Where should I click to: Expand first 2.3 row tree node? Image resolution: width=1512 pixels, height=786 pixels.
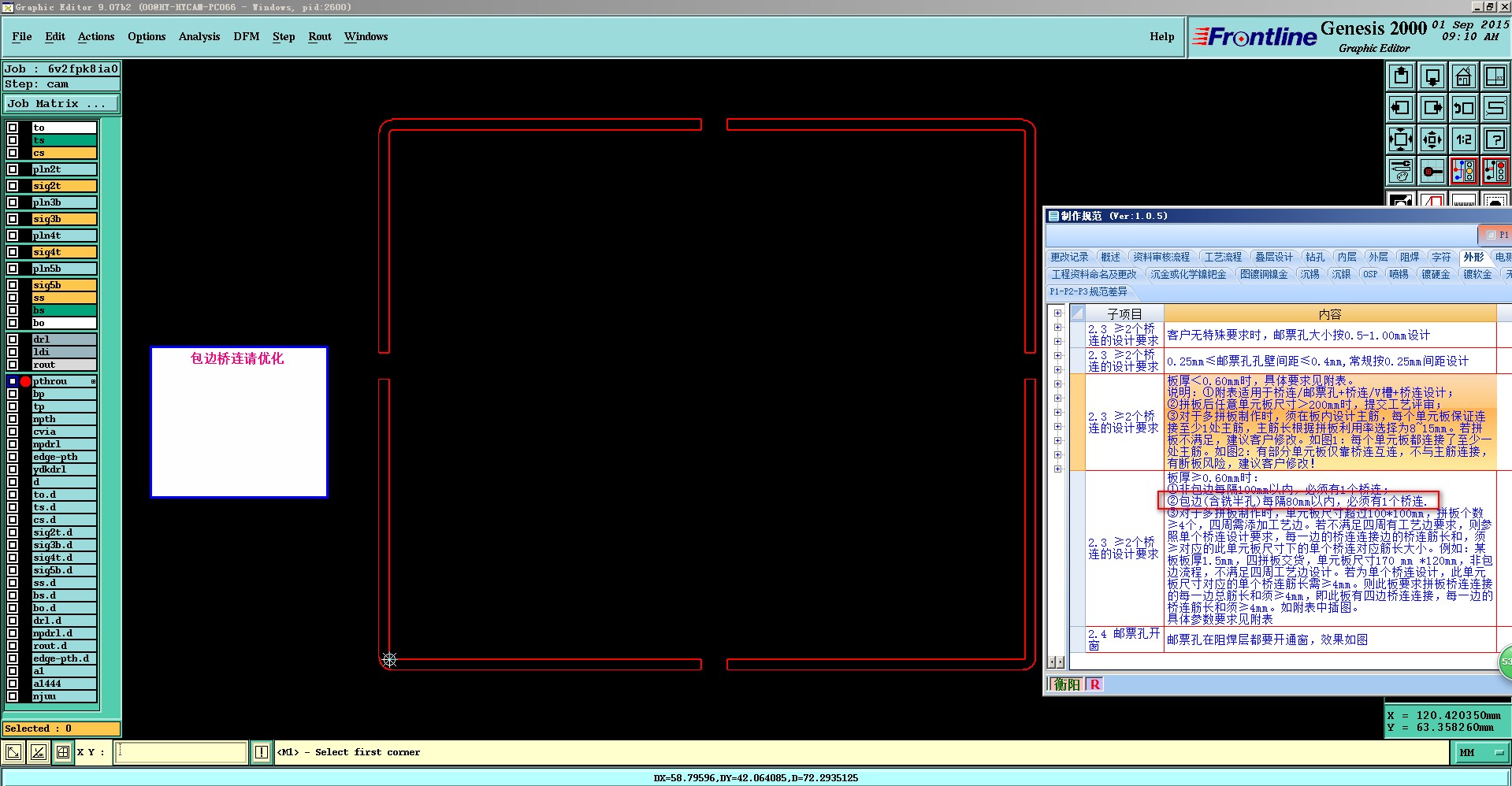(1058, 327)
